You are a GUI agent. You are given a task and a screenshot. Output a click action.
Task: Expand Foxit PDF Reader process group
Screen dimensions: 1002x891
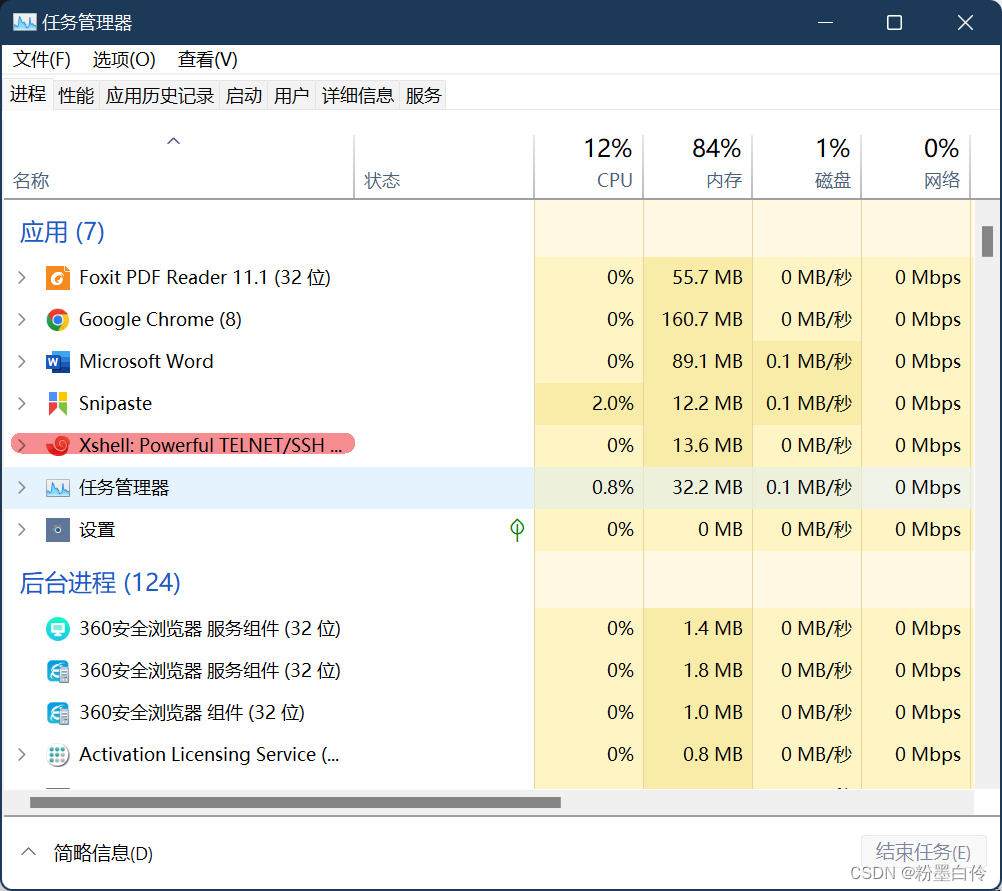coord(22,278)
